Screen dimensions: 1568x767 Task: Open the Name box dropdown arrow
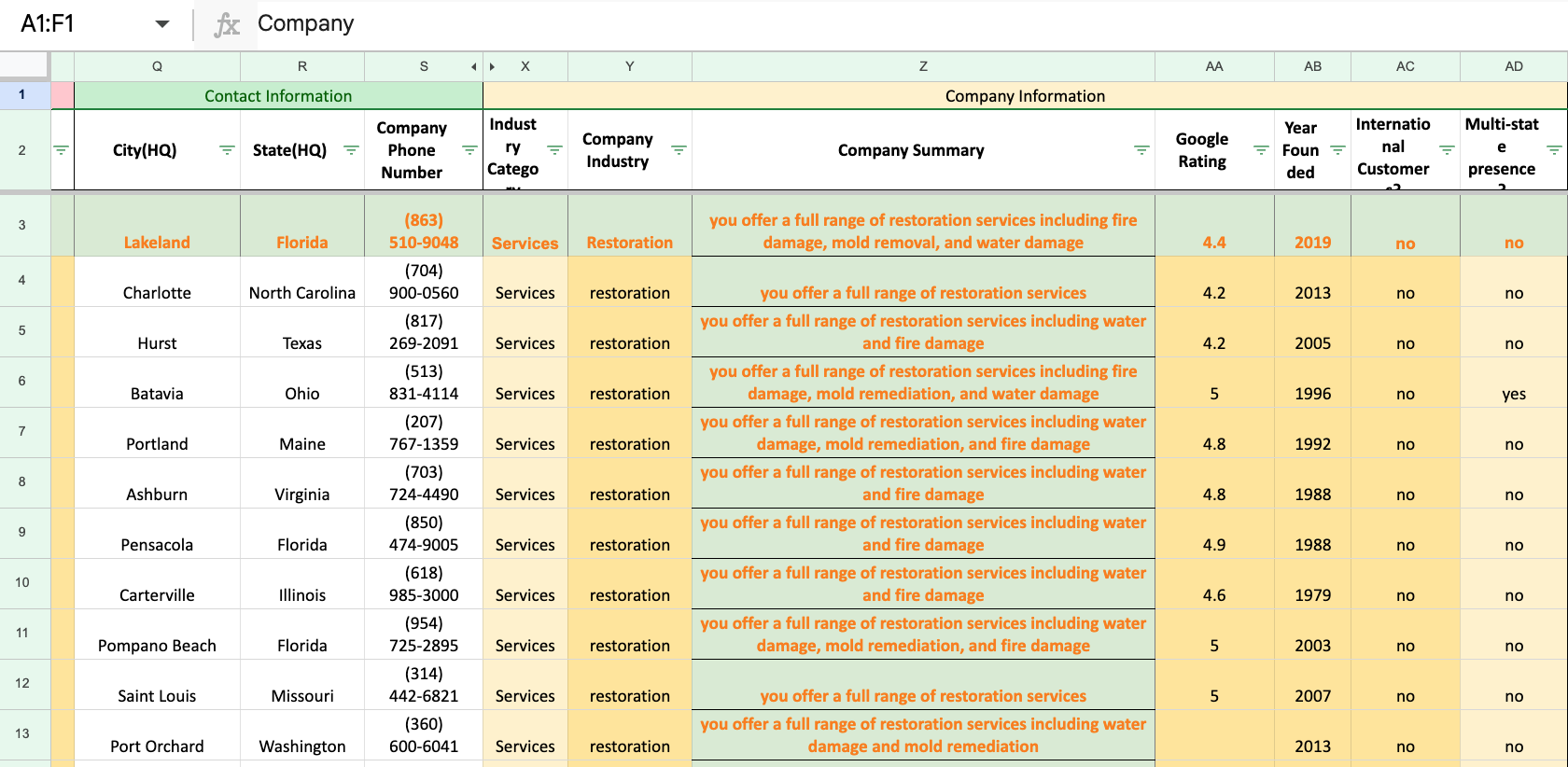[162, 24]
